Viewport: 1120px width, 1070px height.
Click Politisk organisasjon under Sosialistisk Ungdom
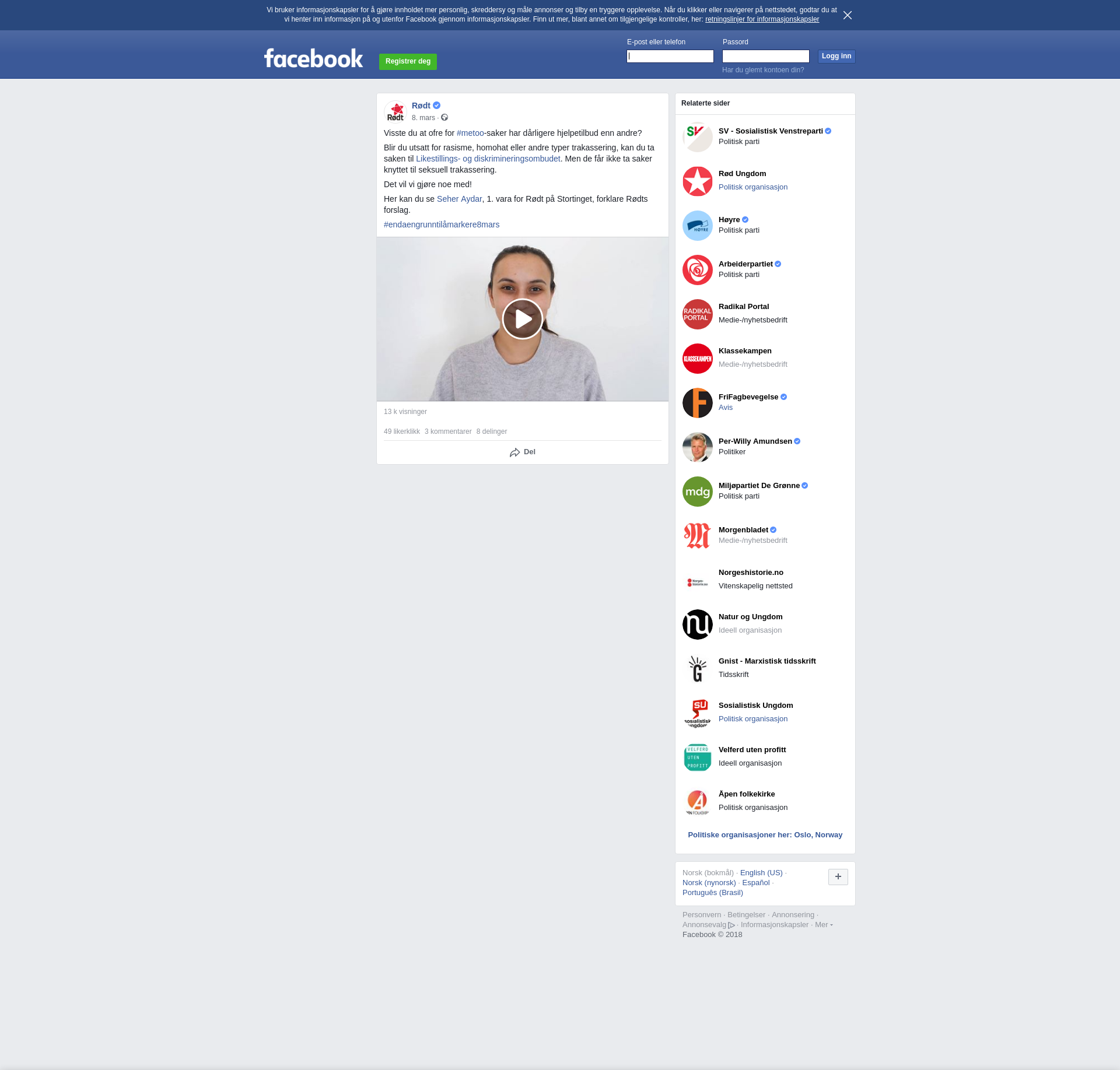[753, 719]
